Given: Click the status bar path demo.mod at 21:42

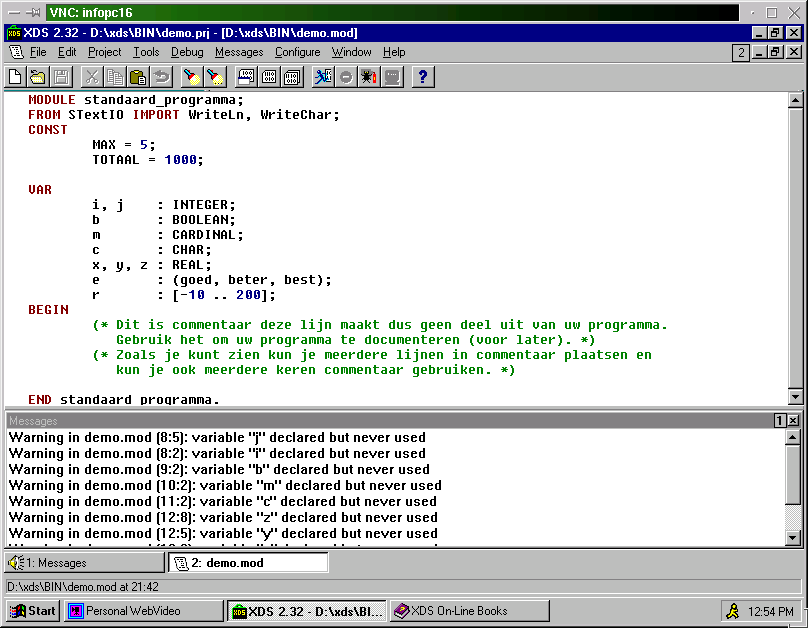Looking at the screenshot, I should [x=82, y=587].
